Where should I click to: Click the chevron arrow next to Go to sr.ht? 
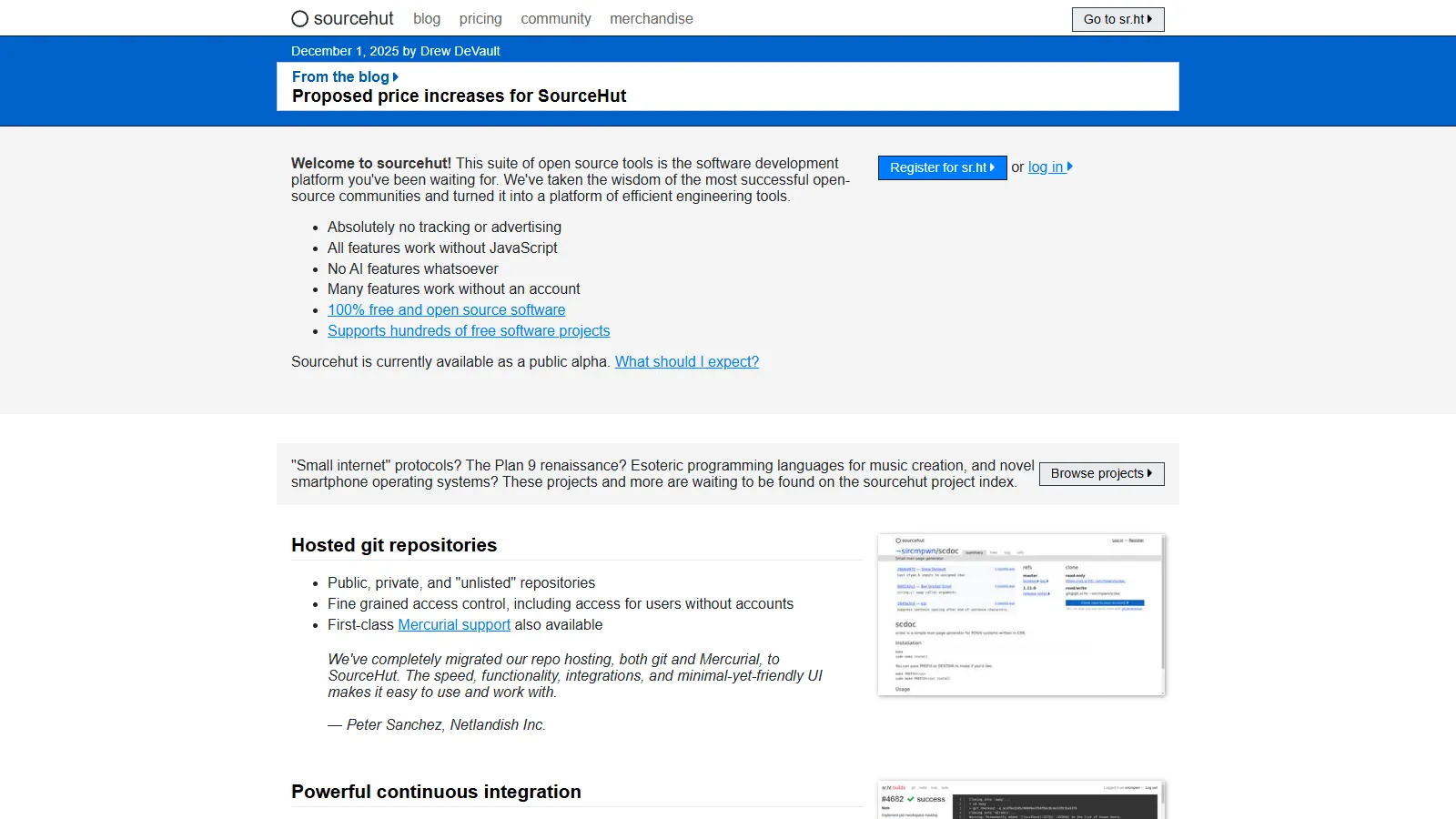pos(1151,18)
